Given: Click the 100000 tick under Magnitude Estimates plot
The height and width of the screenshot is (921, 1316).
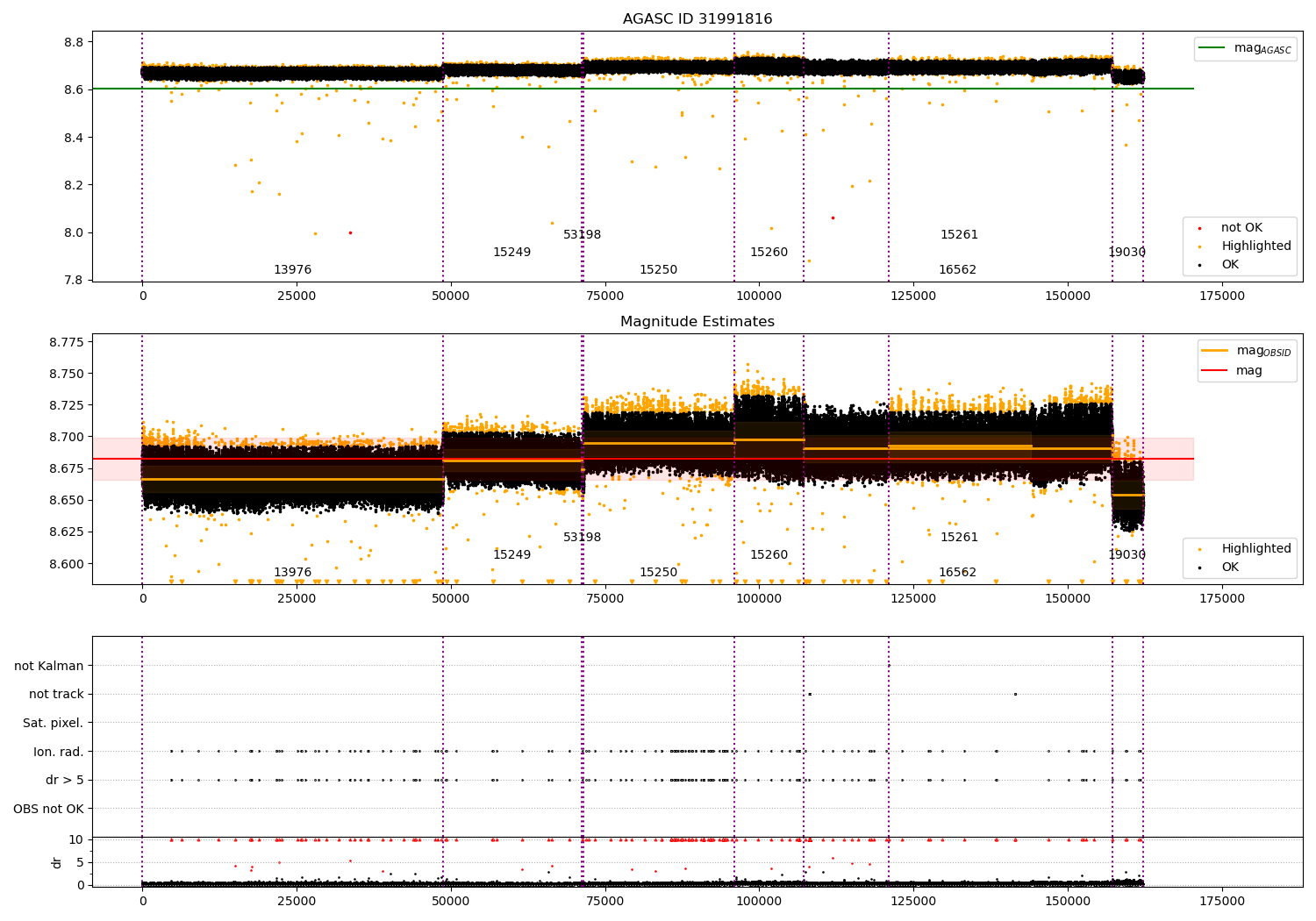Looking at the screenshot, I should tap(759, 599).
